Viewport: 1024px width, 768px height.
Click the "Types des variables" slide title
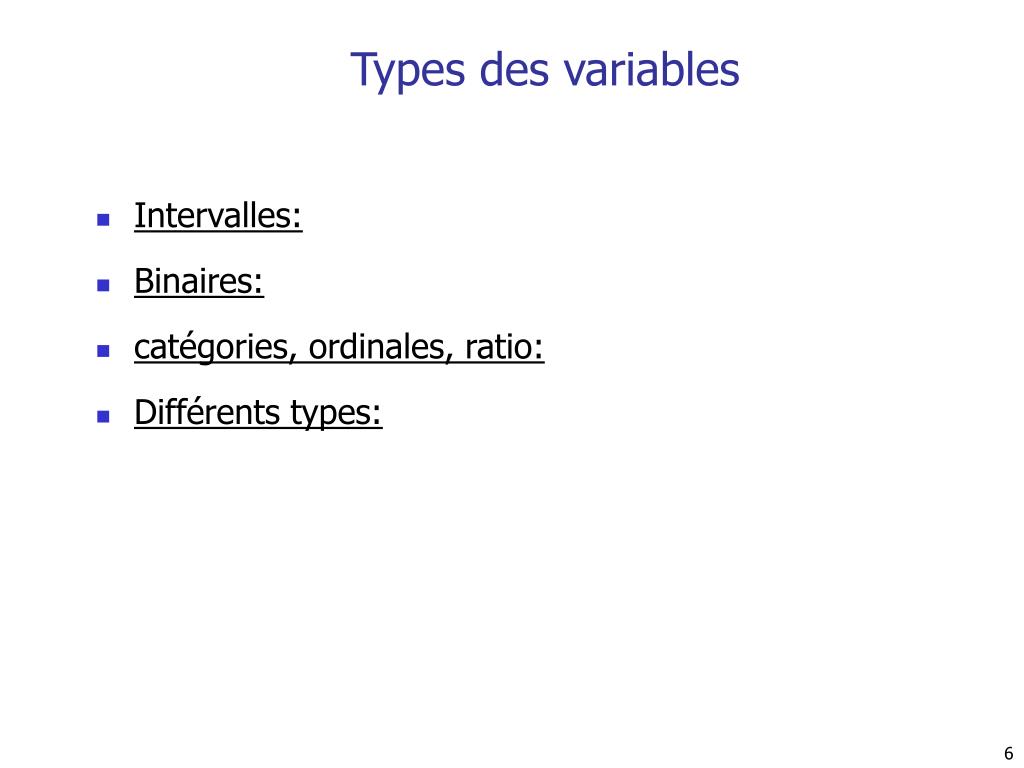pos(545,71)
